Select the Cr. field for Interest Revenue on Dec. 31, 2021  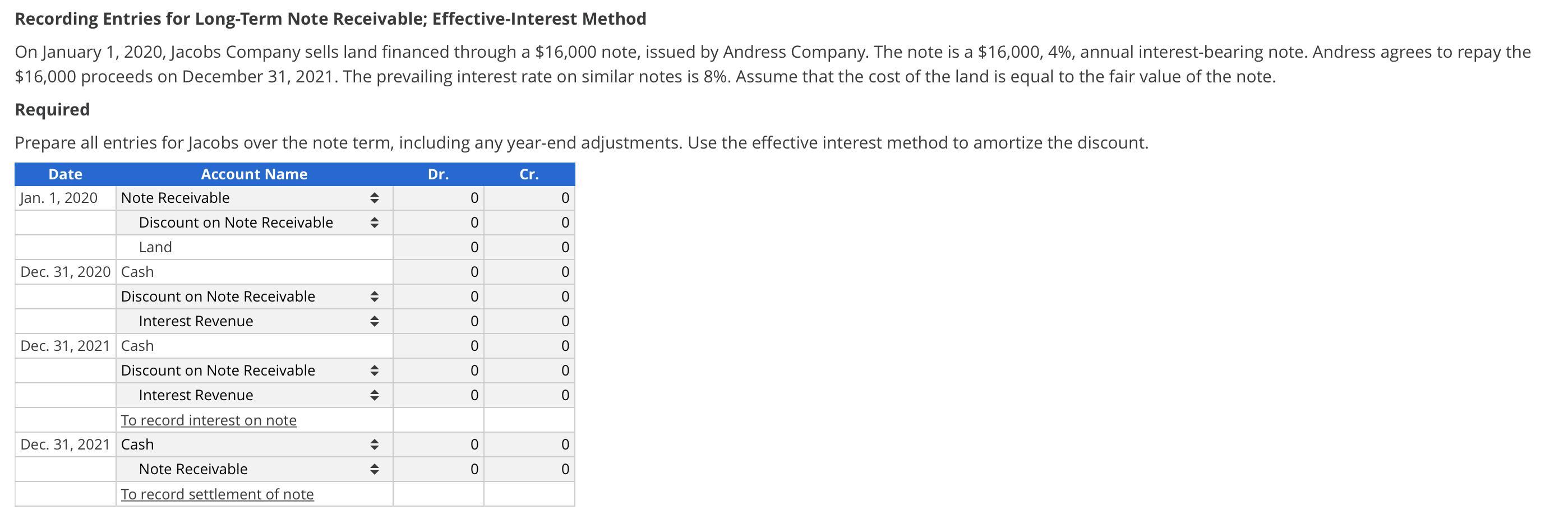coord(529,396)
